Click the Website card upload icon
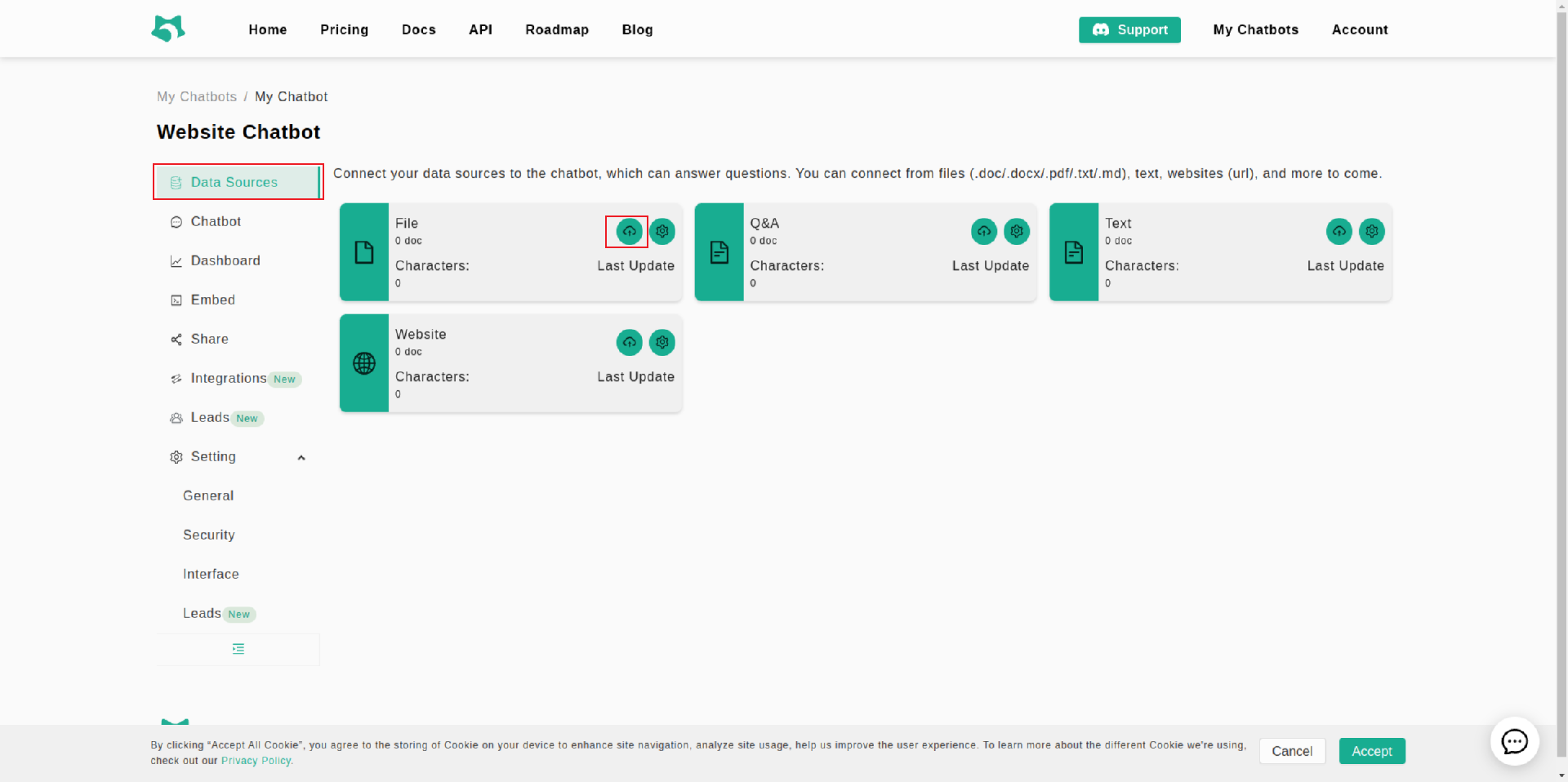1568x782 pixels. 629,343
